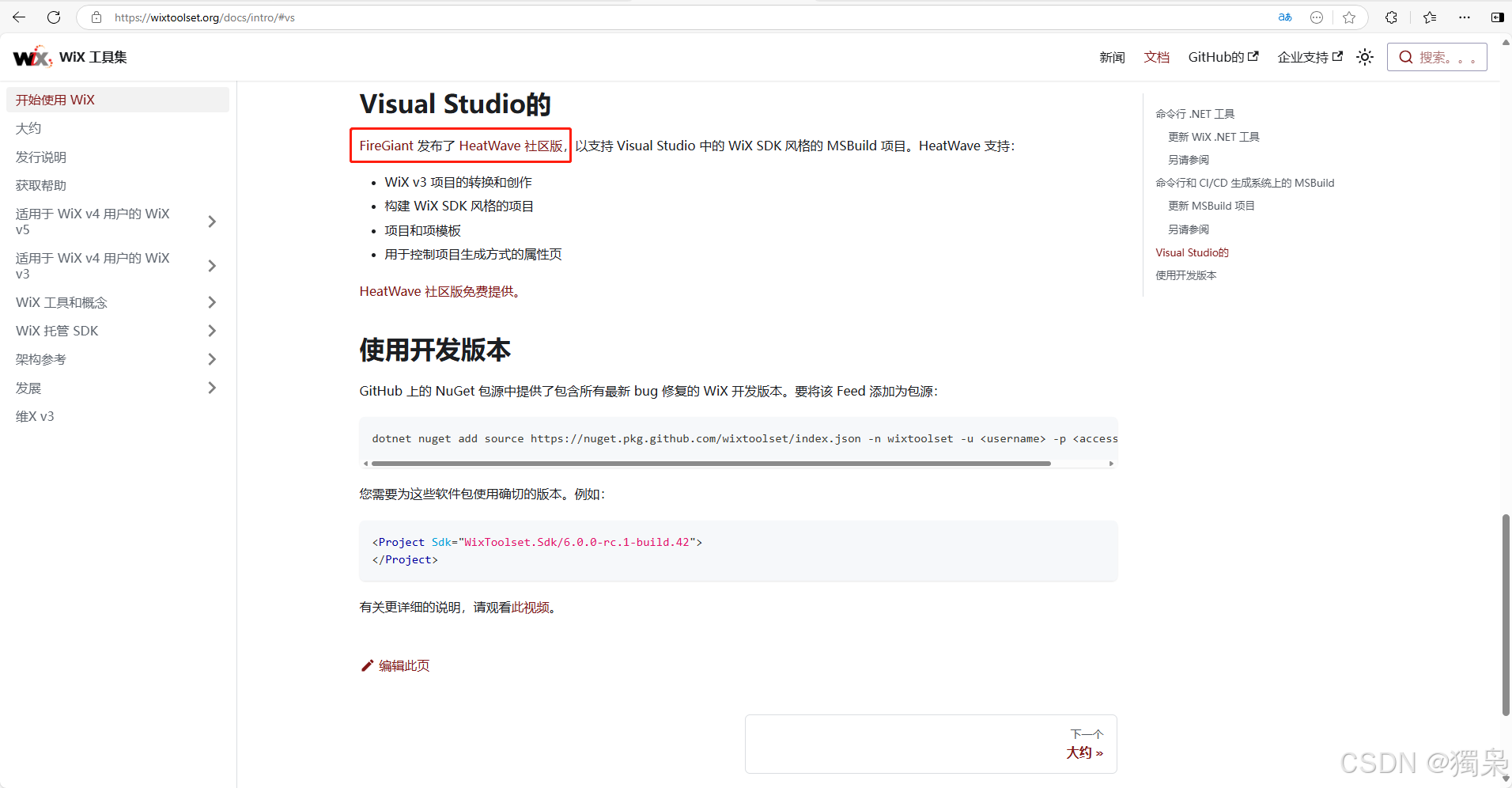Image resolution: width=1512 pixels, height=788 pixels.
Task: Click the pencil icon beside 编辑此页
Action: [x=367, y=665]
